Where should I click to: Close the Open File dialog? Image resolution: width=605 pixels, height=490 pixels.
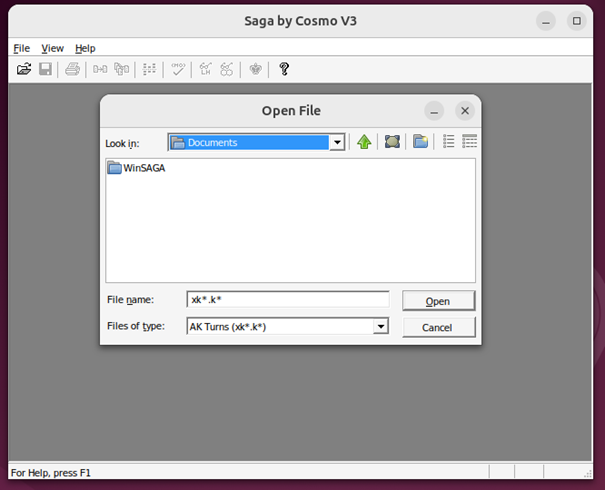(x=464, y=111)
